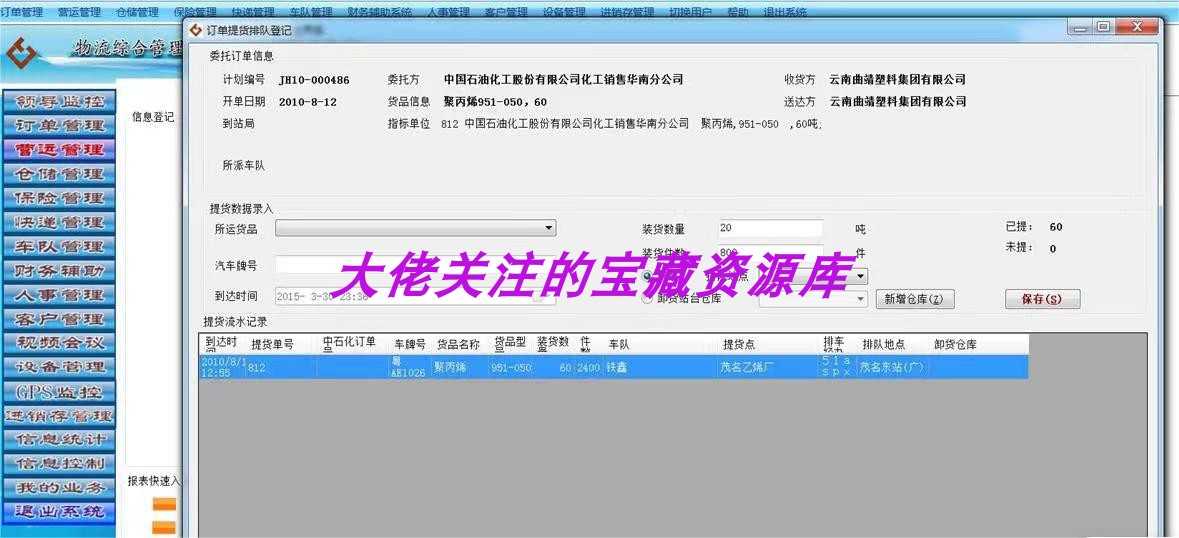Click the plan number JH10-000486
This screenshot has height=538, width=1179.
pyautogui.click(x=314, y=80)
